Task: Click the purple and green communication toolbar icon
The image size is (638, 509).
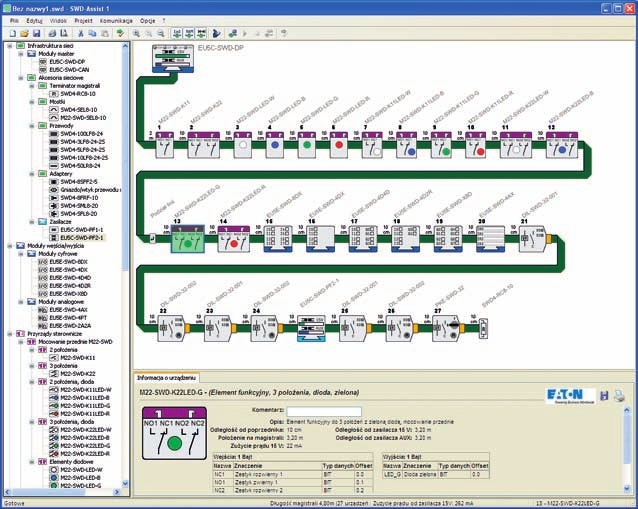Action: [233, 33]
